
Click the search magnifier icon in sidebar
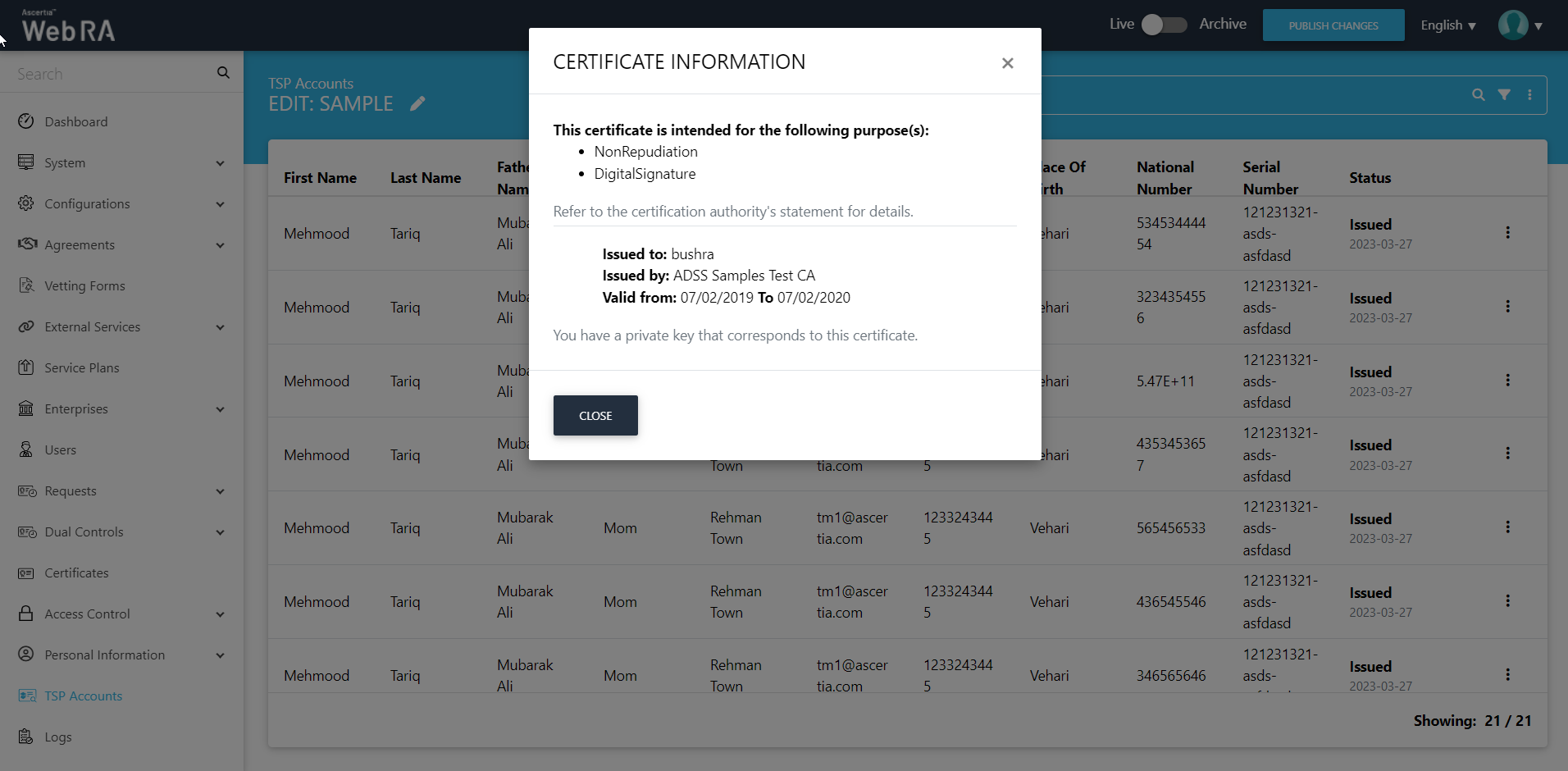pos(223,73)
